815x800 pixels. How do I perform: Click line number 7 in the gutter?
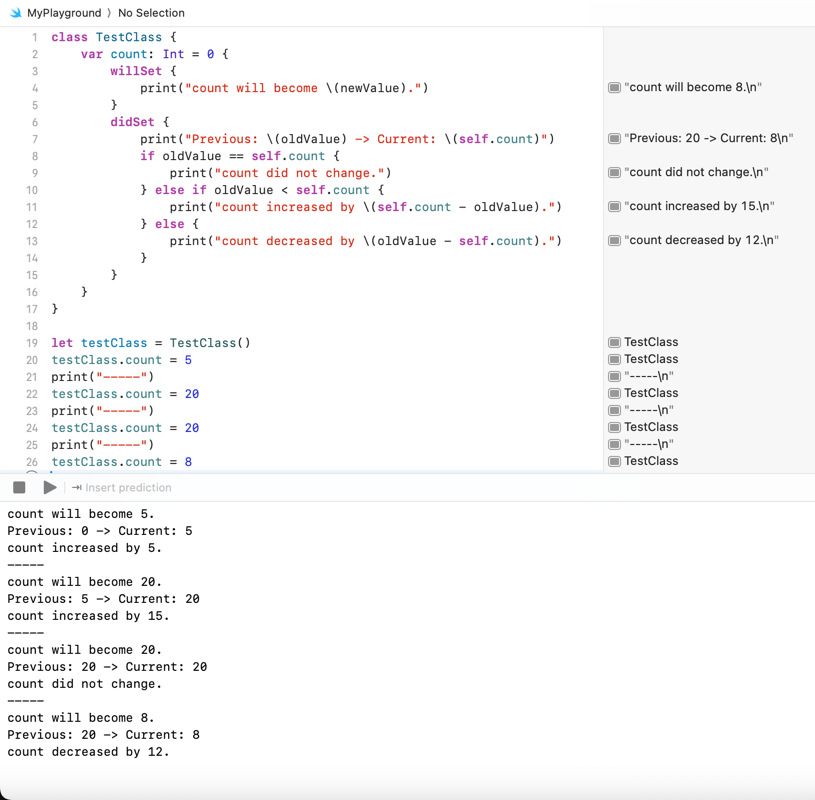tap(34, 139)
